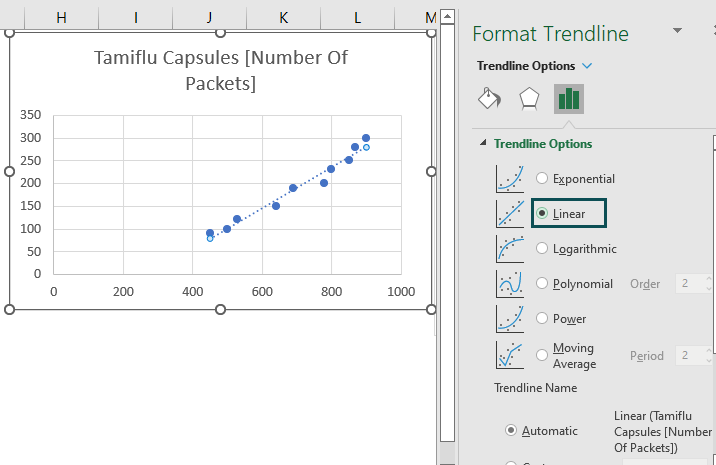Screen dimensions: 716x465
Task: Click the moving average Period value field
Action: (690, 355)
